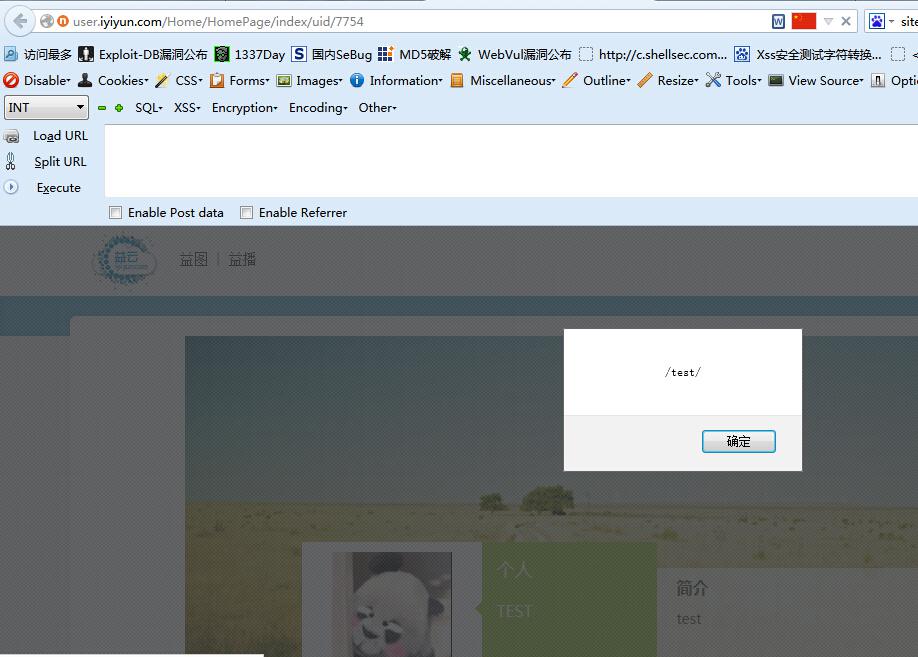This screenshot has width=918, height=657.
Task: Click the TEST username text
Action: (515, 611)
